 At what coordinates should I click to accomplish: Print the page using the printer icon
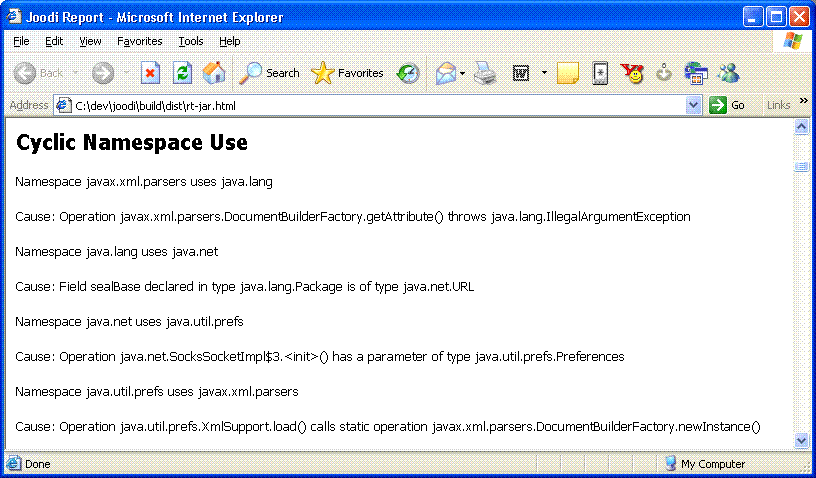pos(485,73)
